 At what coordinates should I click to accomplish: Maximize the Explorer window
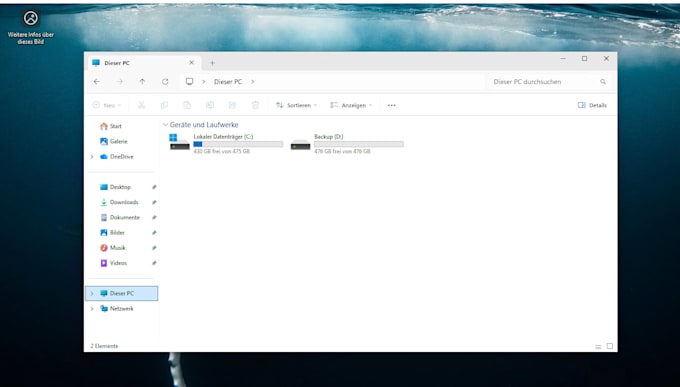coord(585,59)
